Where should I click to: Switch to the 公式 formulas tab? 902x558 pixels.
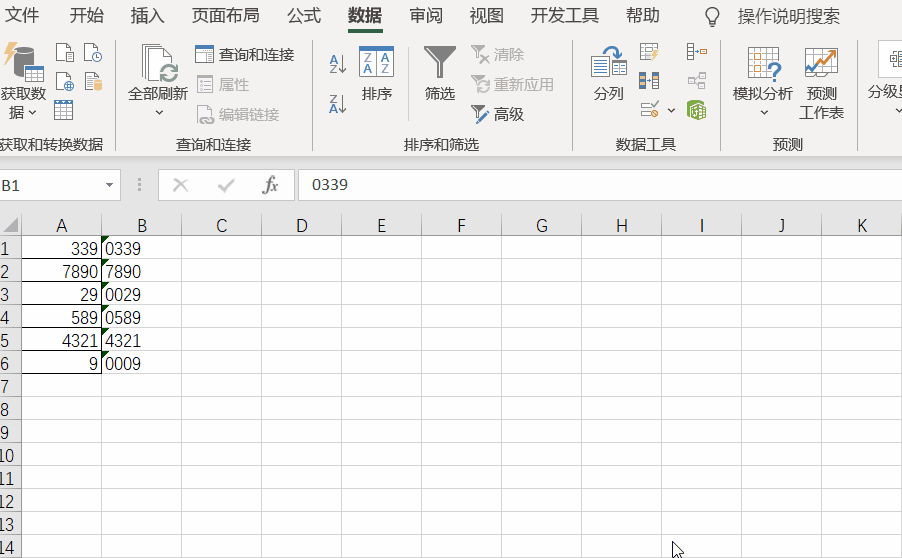pyautogui.click(x=304, y=16)
